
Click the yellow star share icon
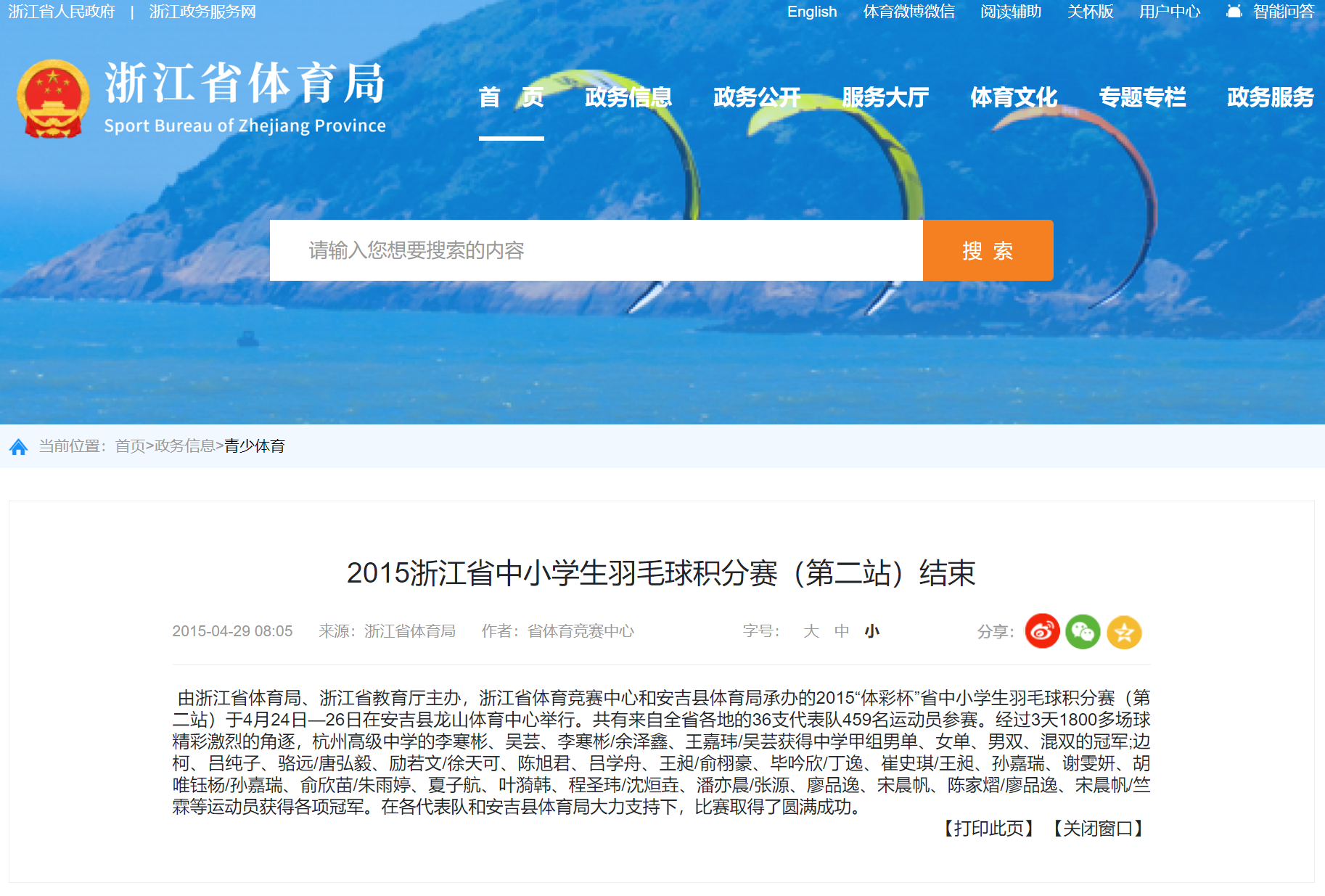tap(1124, 632)
